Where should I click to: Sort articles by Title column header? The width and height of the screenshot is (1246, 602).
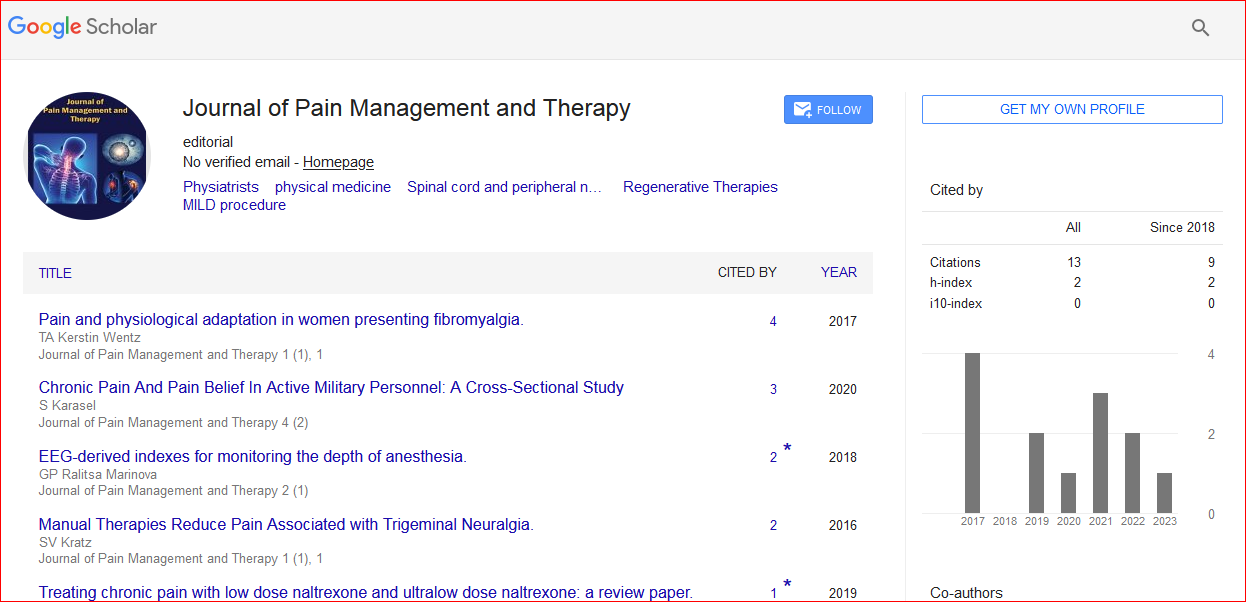pyautogui.click(x=55, y=273)
